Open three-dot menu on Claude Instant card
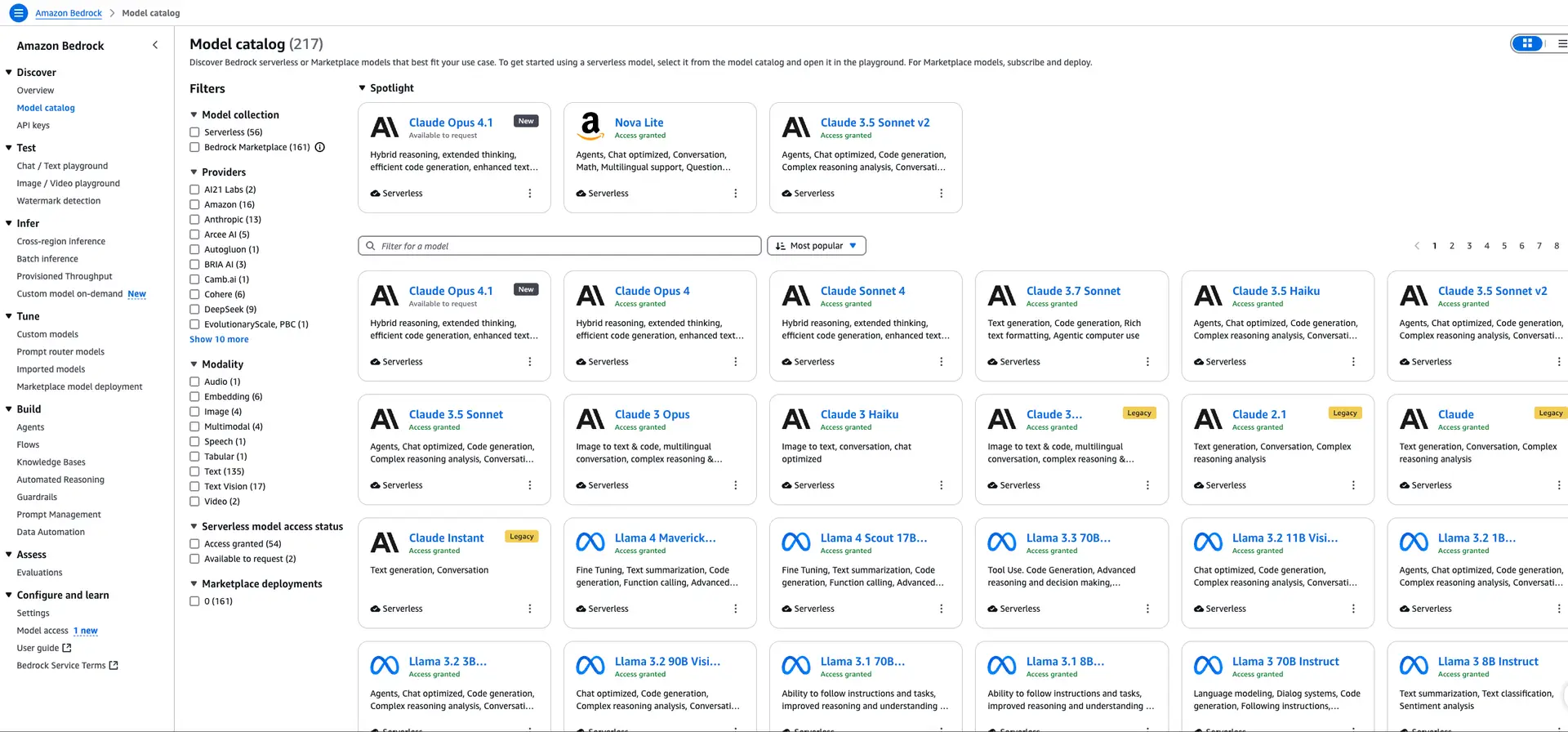The height and width of the screenshot is (732, 1568). click(x=529, y=609)
